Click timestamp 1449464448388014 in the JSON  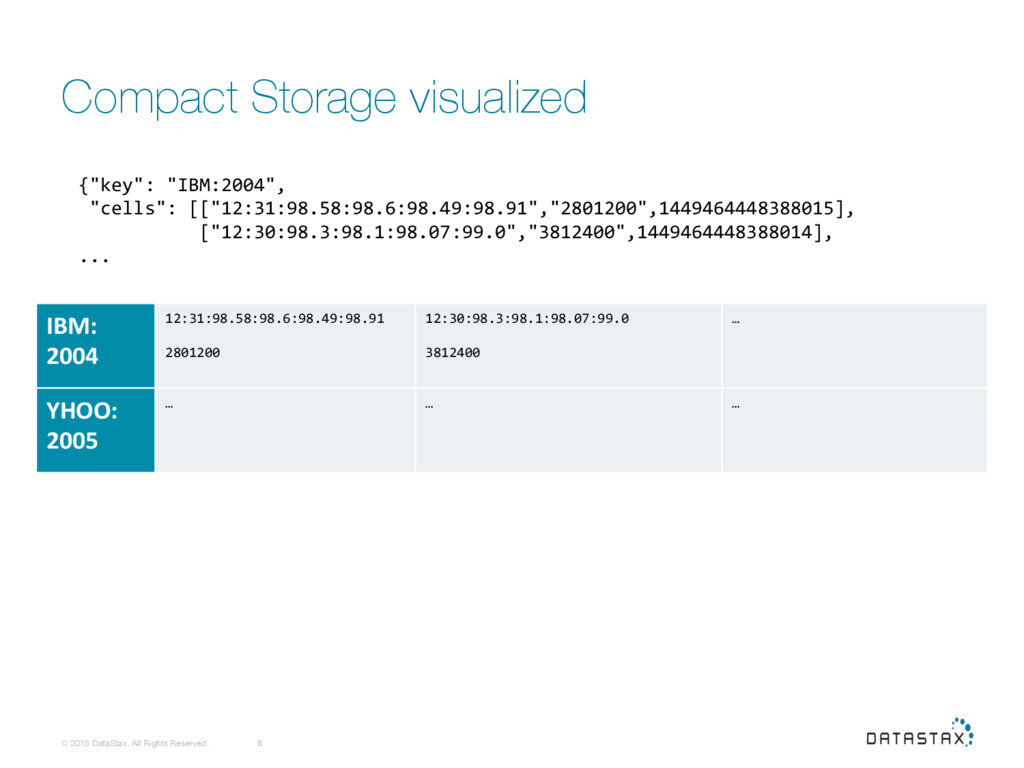coord(725,232)
